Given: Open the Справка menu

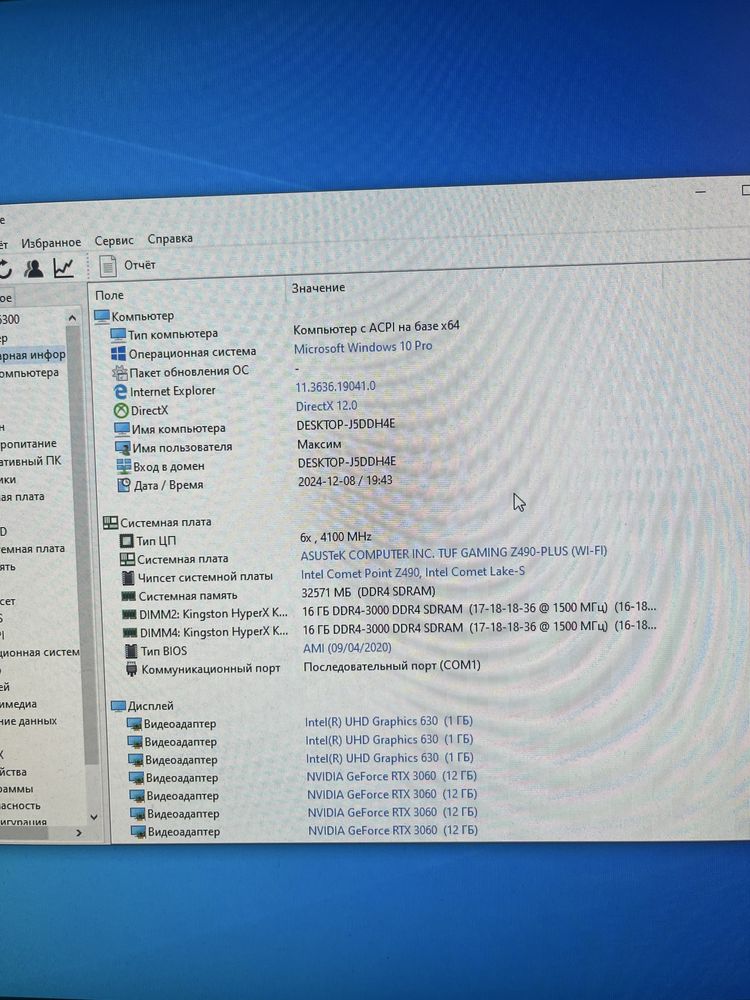Looking at the screenshot, I should click(x=170, y=239).
